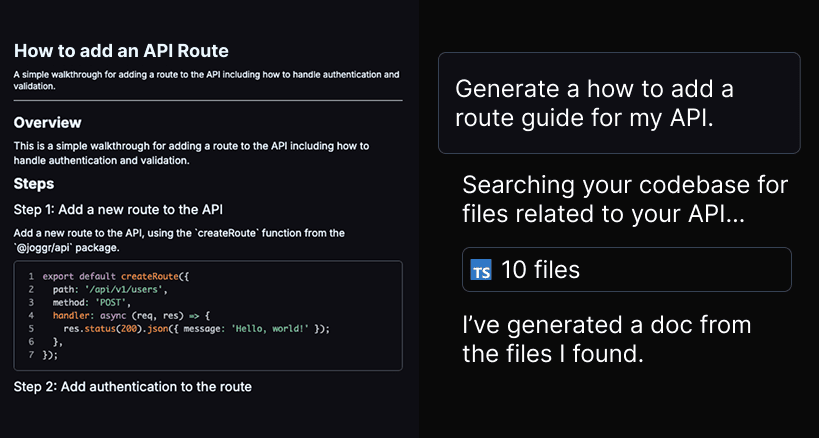The width and height of the screenshot is (819, 438).
Task: Click code line method: 'POST'
Action: tap(91, 302)
